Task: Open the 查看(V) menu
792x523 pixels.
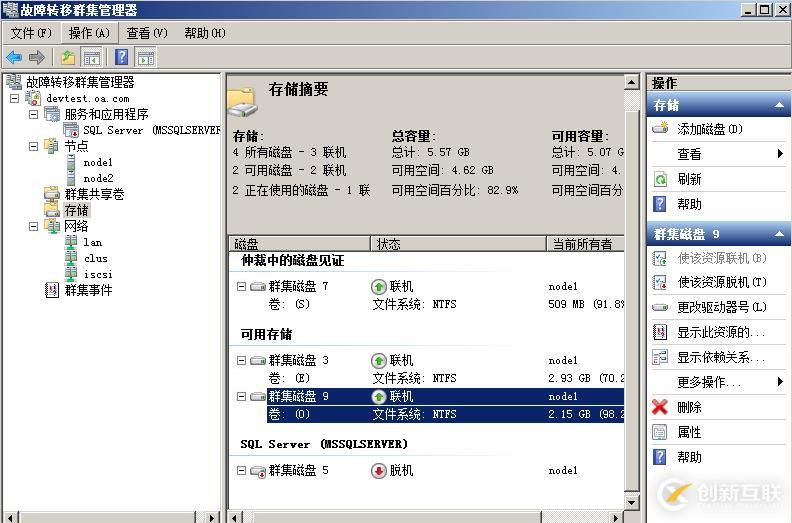Action: click(146, 33)
